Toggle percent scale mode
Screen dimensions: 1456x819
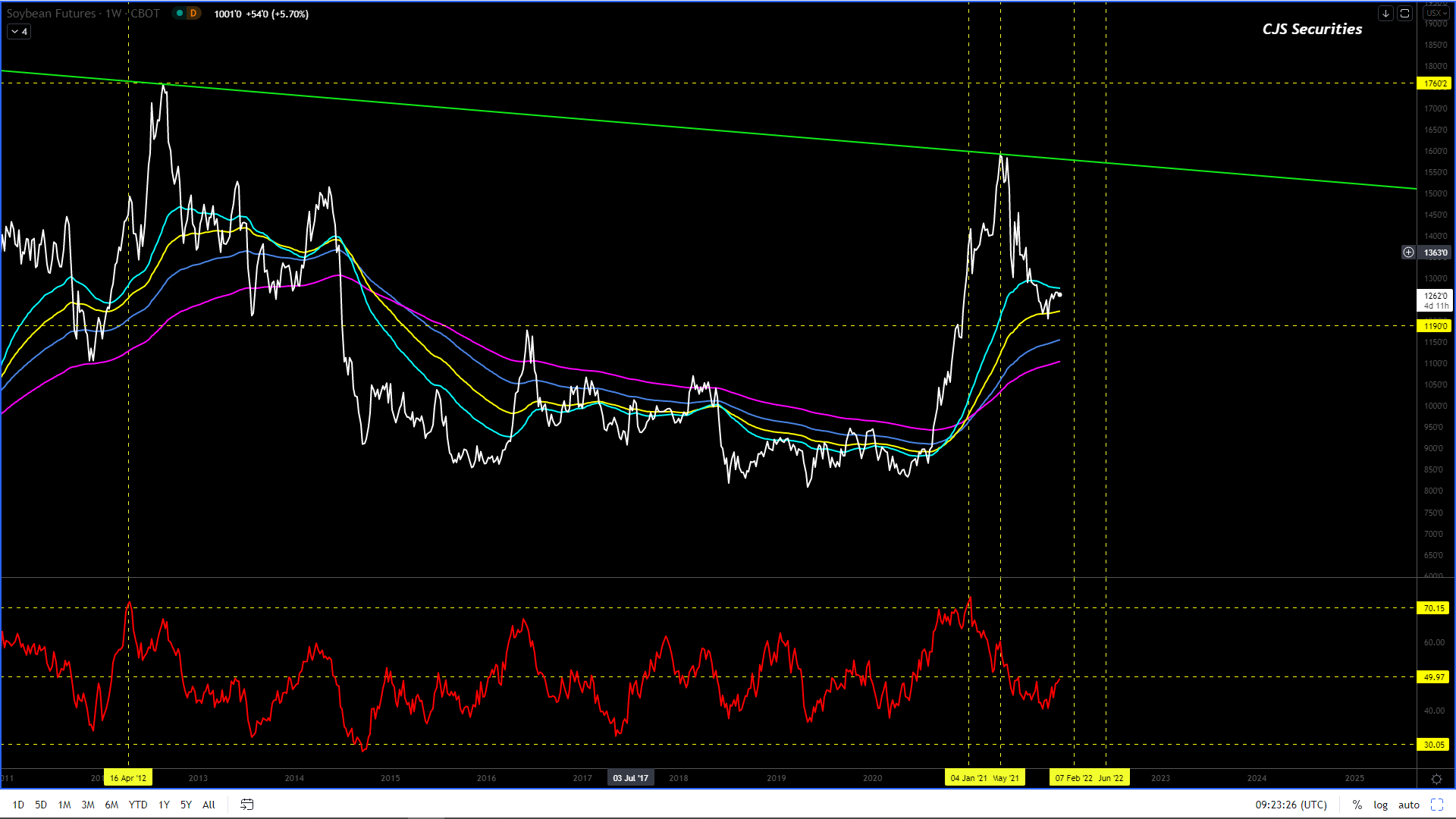(x=1357, y=805)
